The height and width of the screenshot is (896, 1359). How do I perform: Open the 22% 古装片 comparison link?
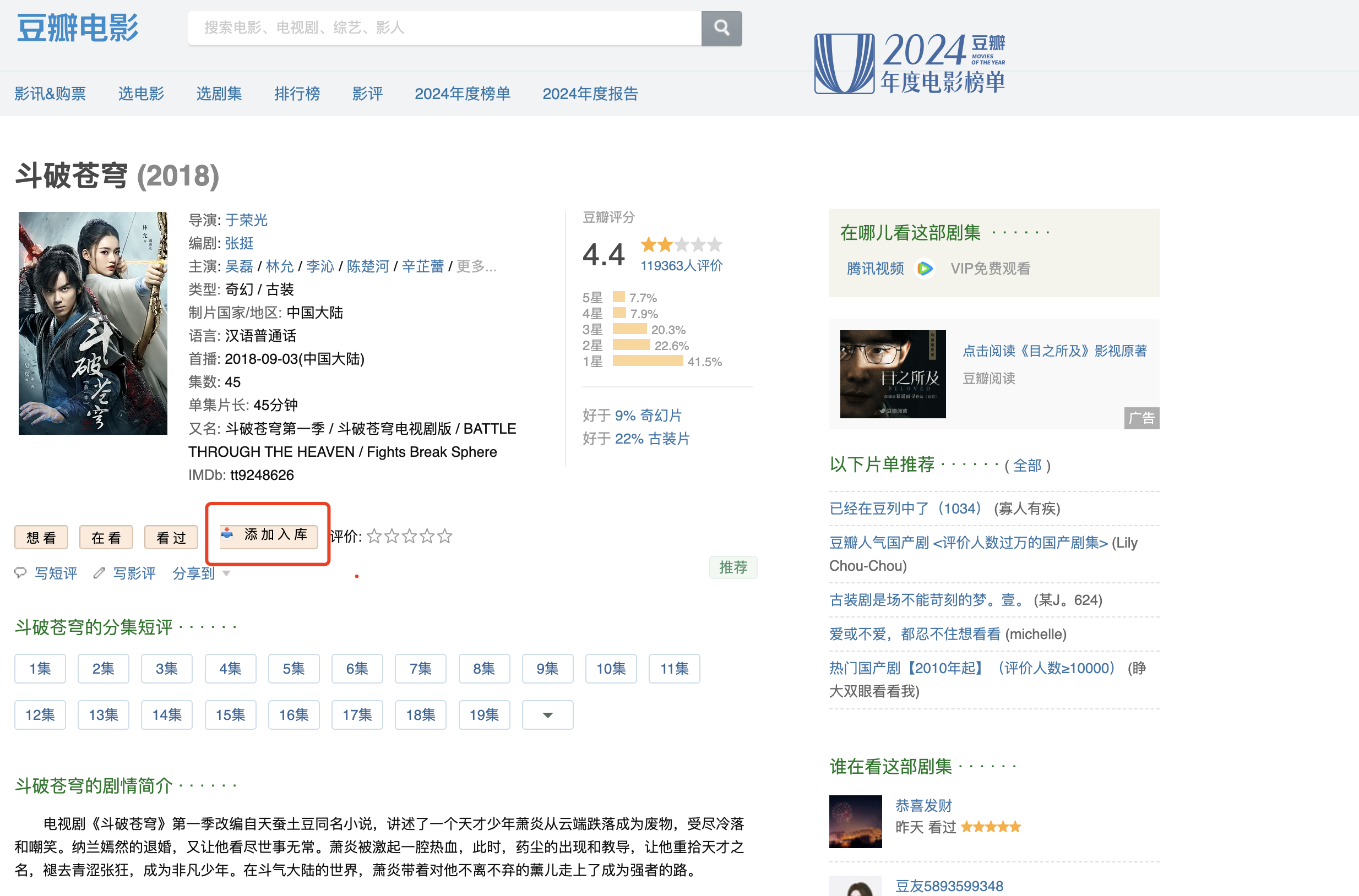point(653,439)
